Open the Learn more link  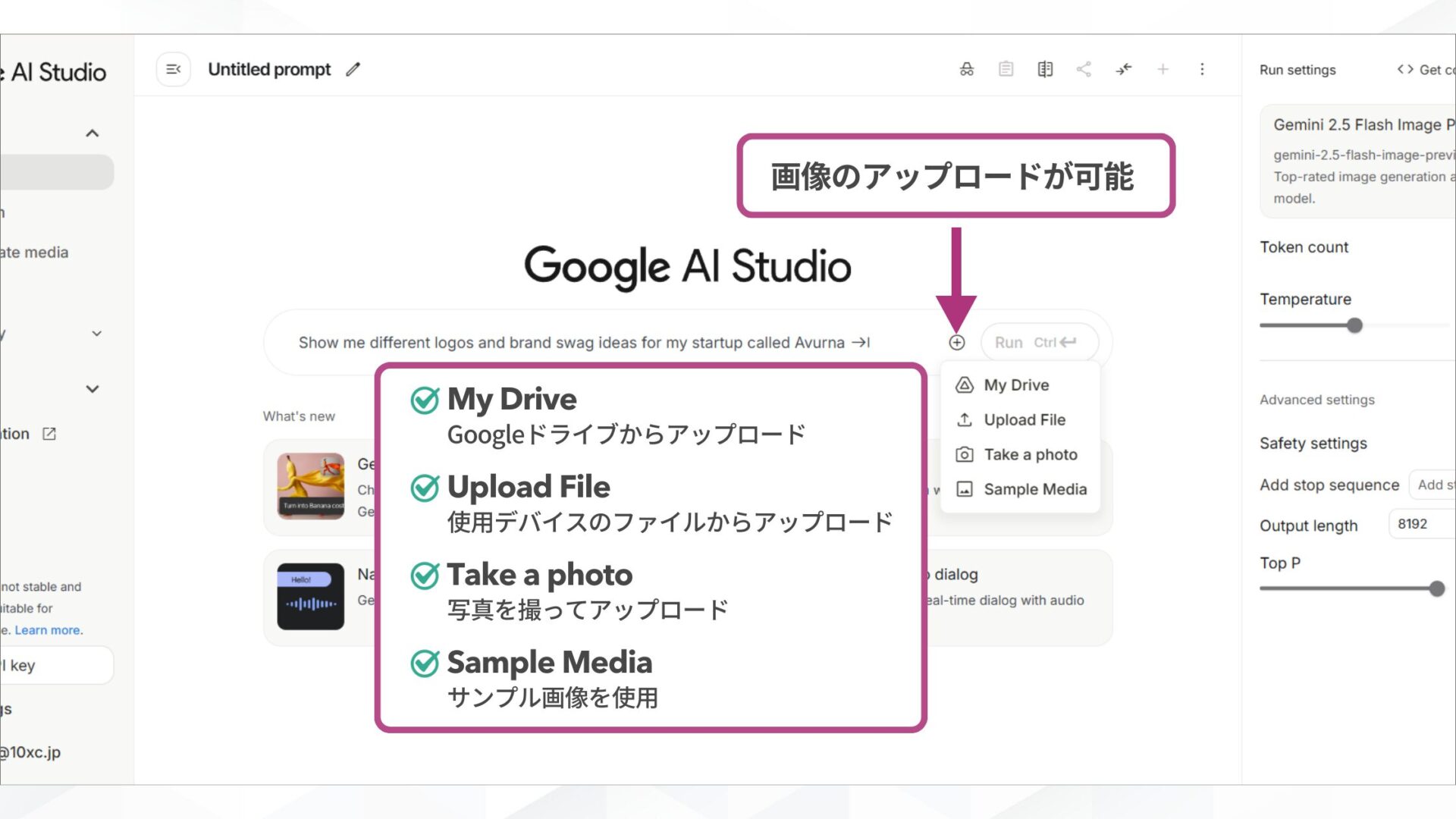click(x=48, y=630)
